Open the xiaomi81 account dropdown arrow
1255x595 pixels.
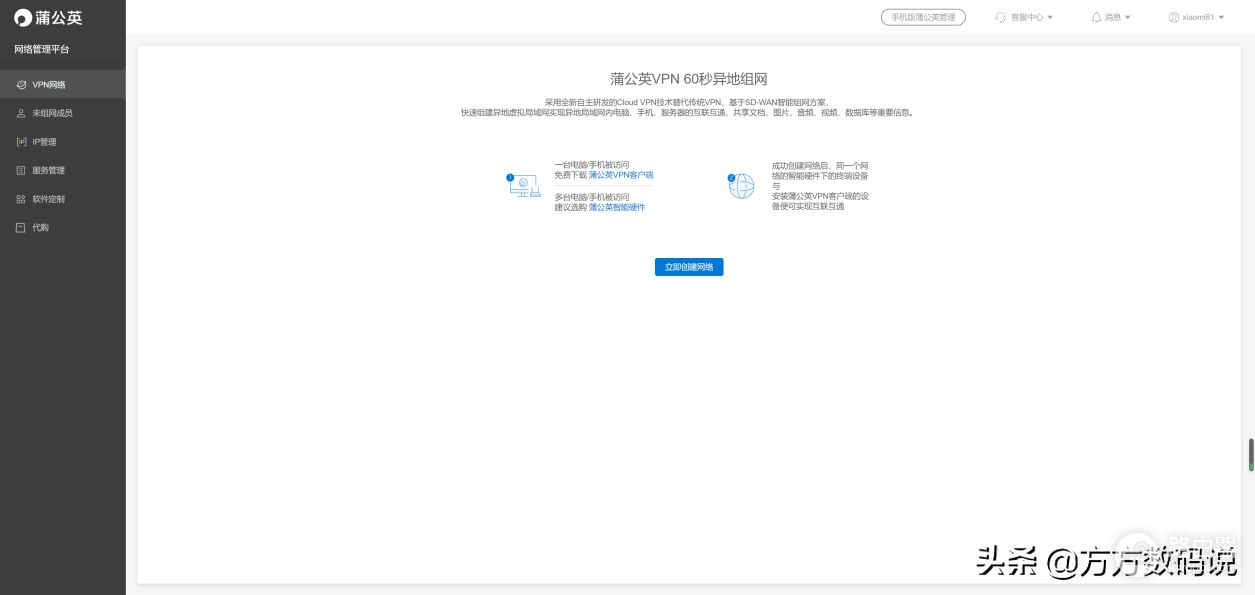[x=1222, y=17]
